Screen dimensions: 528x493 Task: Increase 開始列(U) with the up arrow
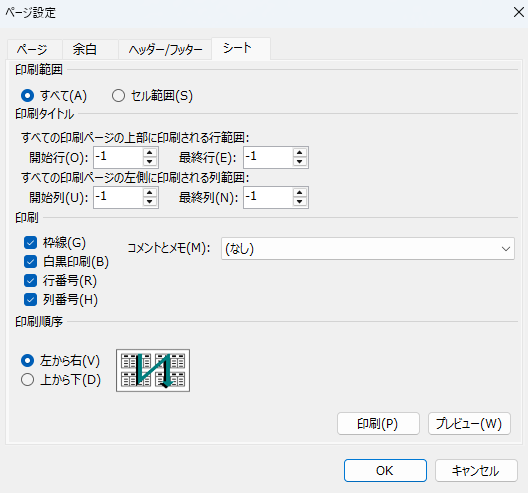tap(150, 193)
